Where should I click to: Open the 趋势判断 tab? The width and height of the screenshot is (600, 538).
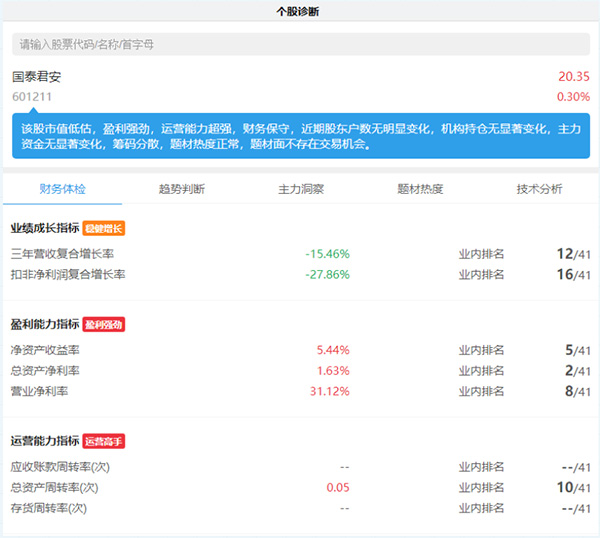tap(181, 189)
